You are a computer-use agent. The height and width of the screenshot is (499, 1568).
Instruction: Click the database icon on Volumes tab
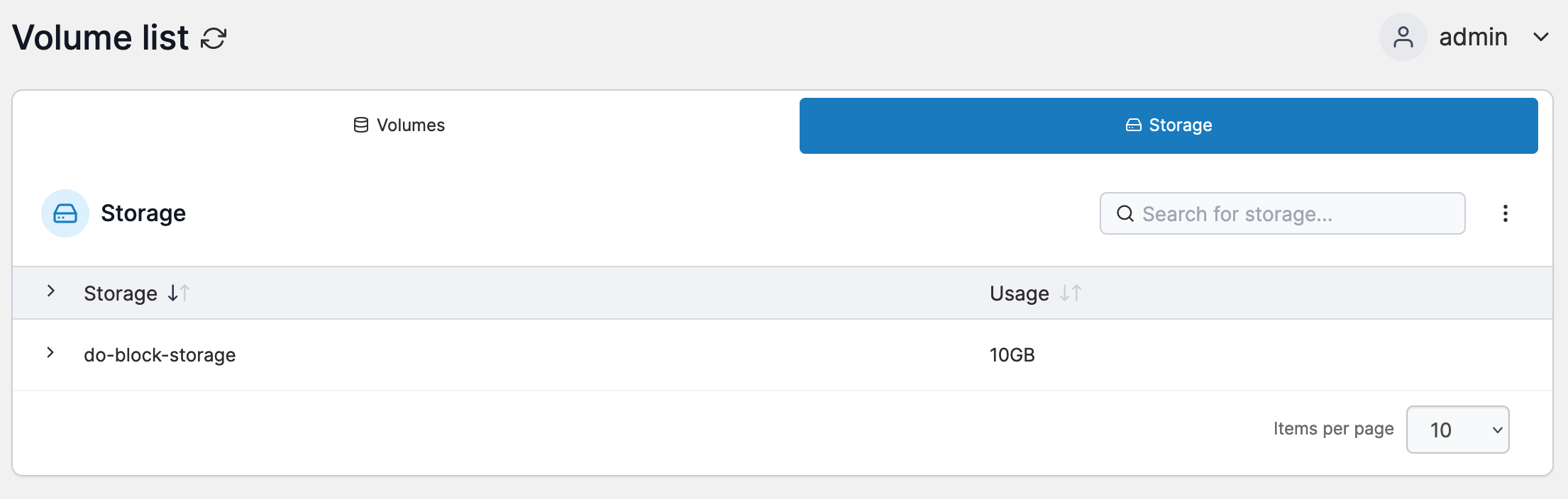coord(361,125)
